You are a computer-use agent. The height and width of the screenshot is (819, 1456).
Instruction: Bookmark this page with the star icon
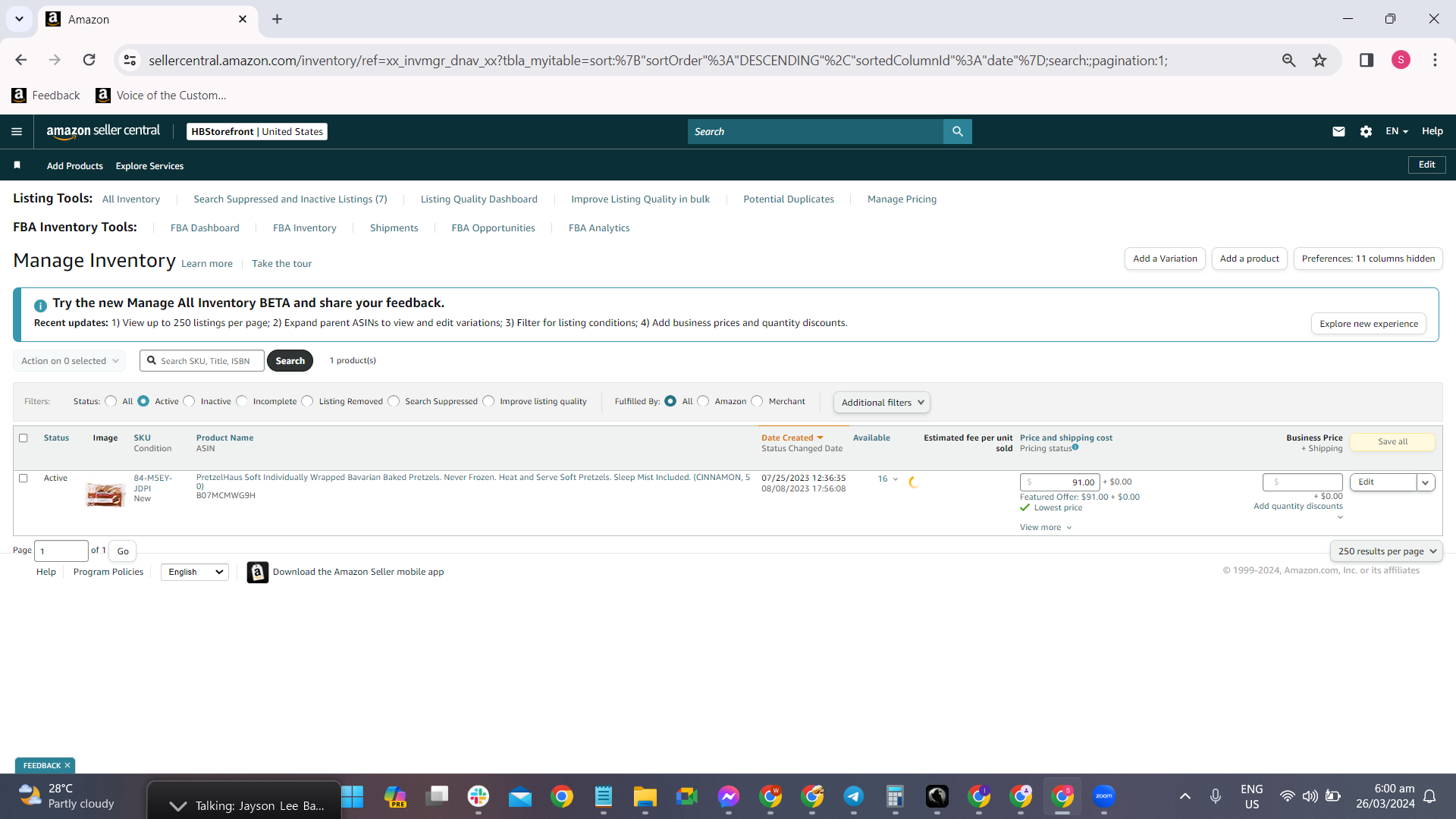1319,60
